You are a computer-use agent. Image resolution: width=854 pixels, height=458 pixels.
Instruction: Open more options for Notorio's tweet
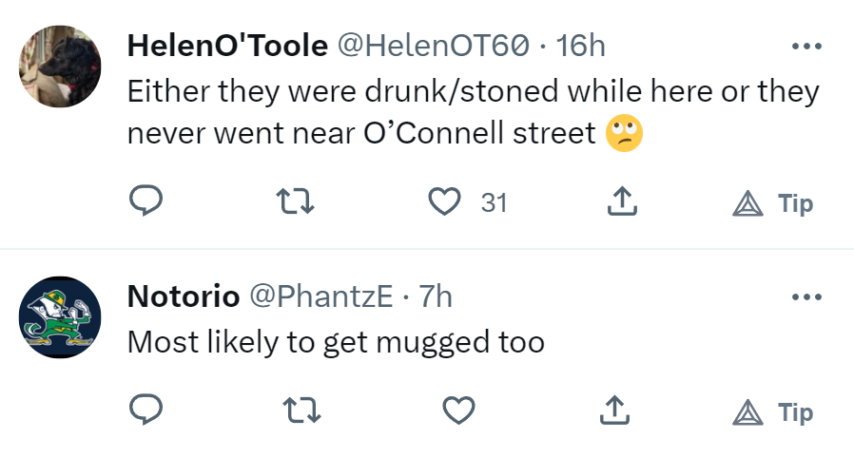coord(806,297)
